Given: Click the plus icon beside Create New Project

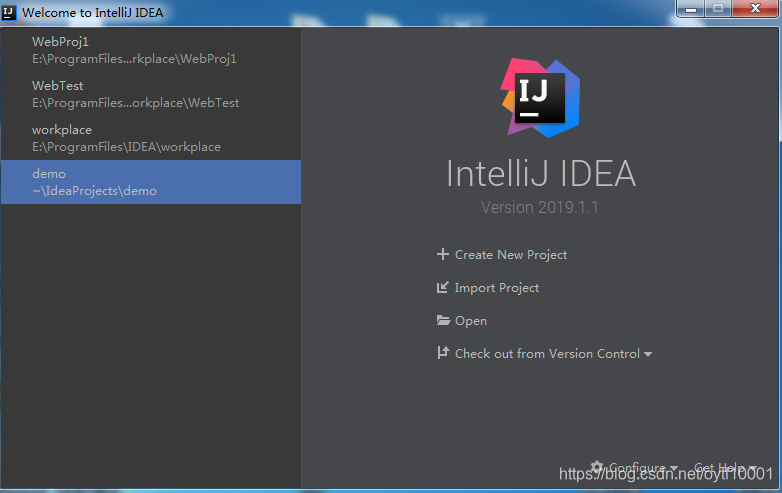Looking at the screenshot, I should coord(442,254).
